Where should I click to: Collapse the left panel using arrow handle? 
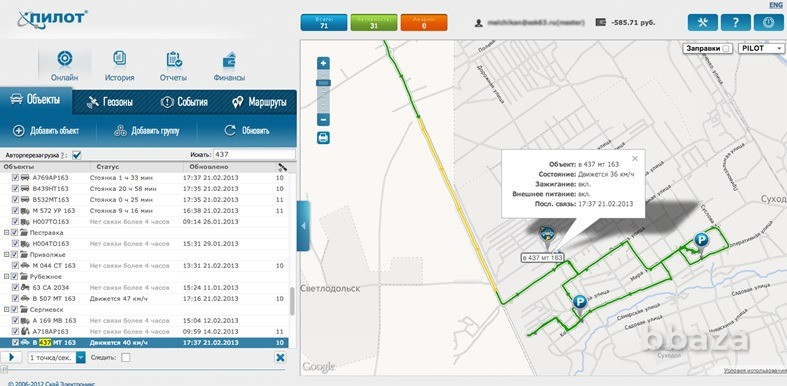(x=303, y=226)
